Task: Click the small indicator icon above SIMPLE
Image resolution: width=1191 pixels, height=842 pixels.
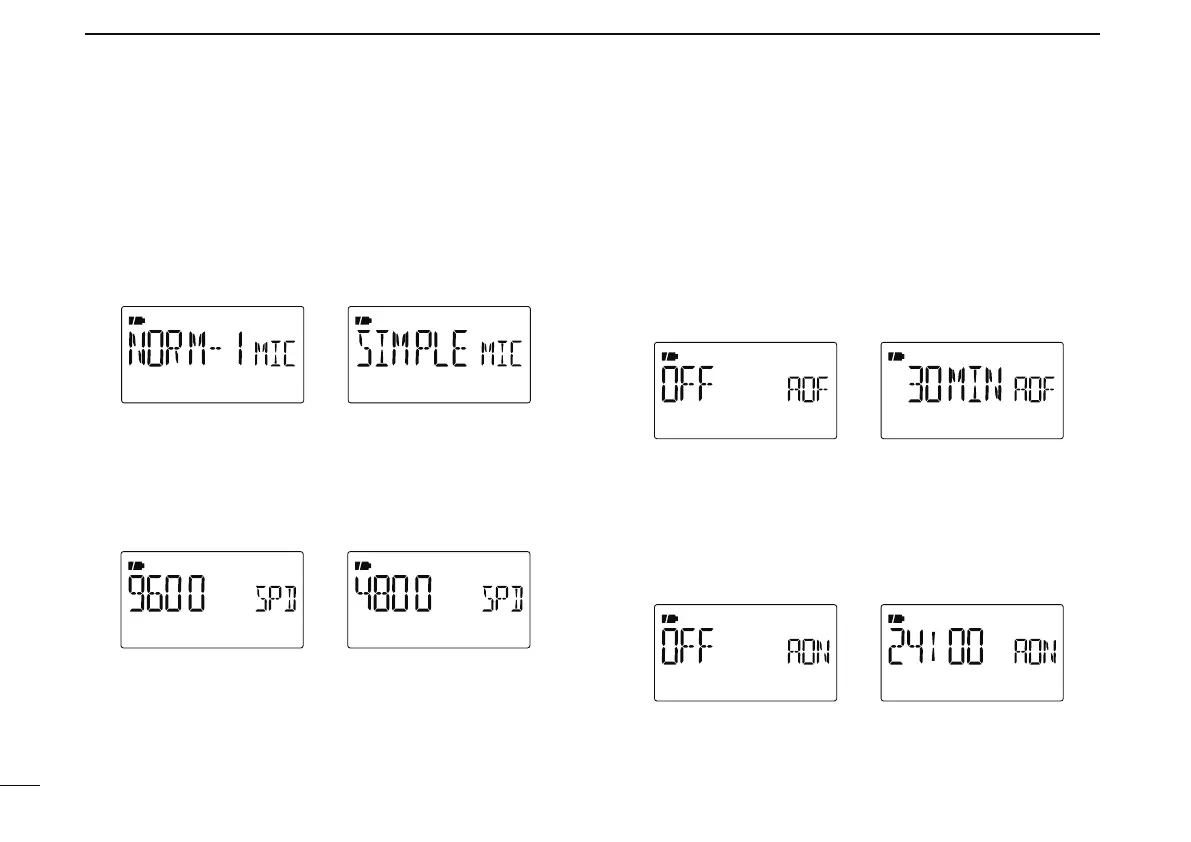Action: coord(363,320)
